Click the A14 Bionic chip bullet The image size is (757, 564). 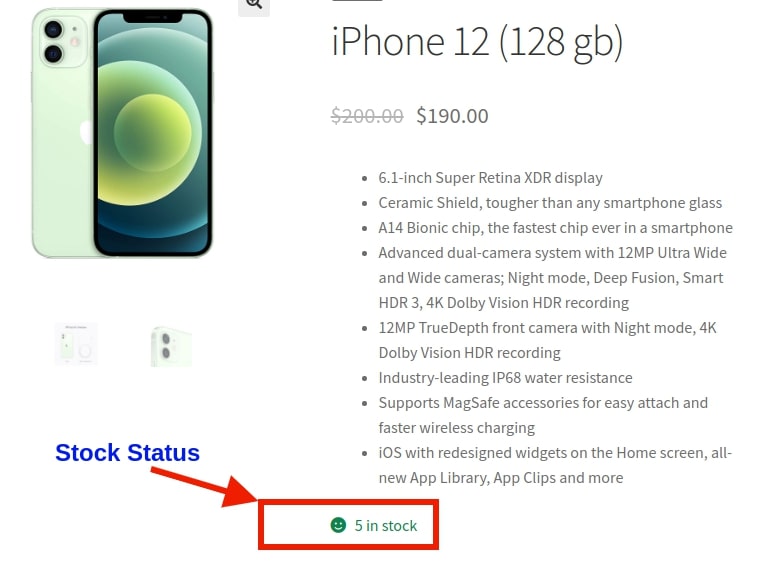(x=555, y=228)
